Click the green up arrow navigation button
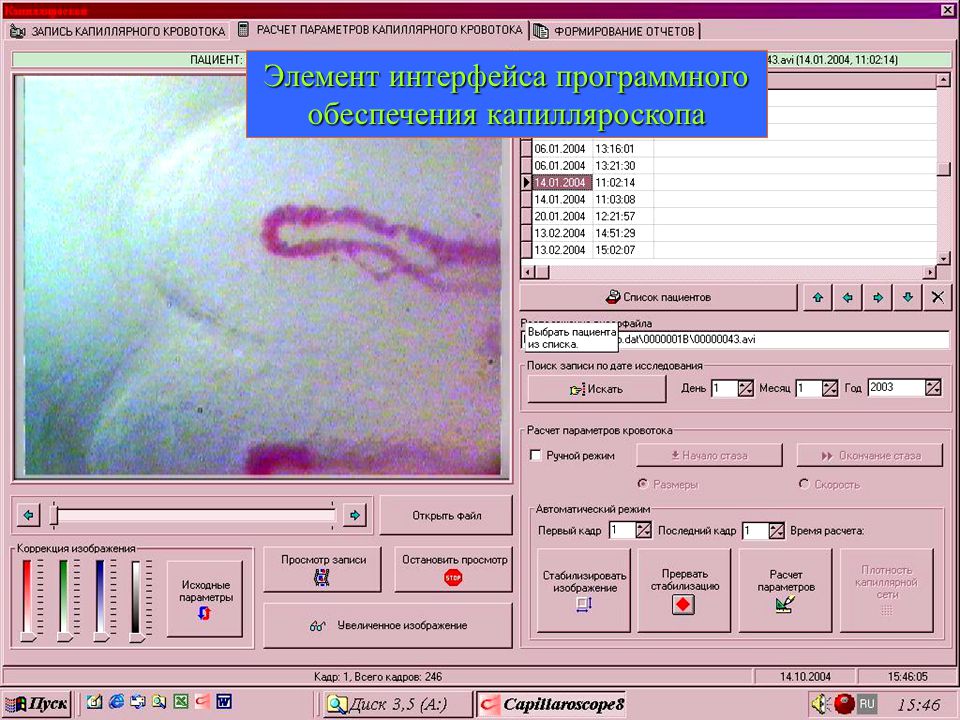This screenshot has height=720, width=960. point(818,298)
